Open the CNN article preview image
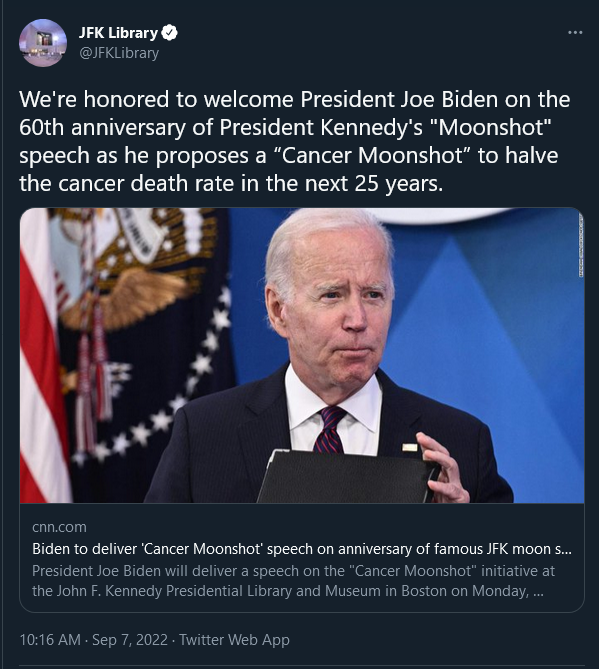Image resolution: width=599 pixels, height=669 pixels. point(302,355)
